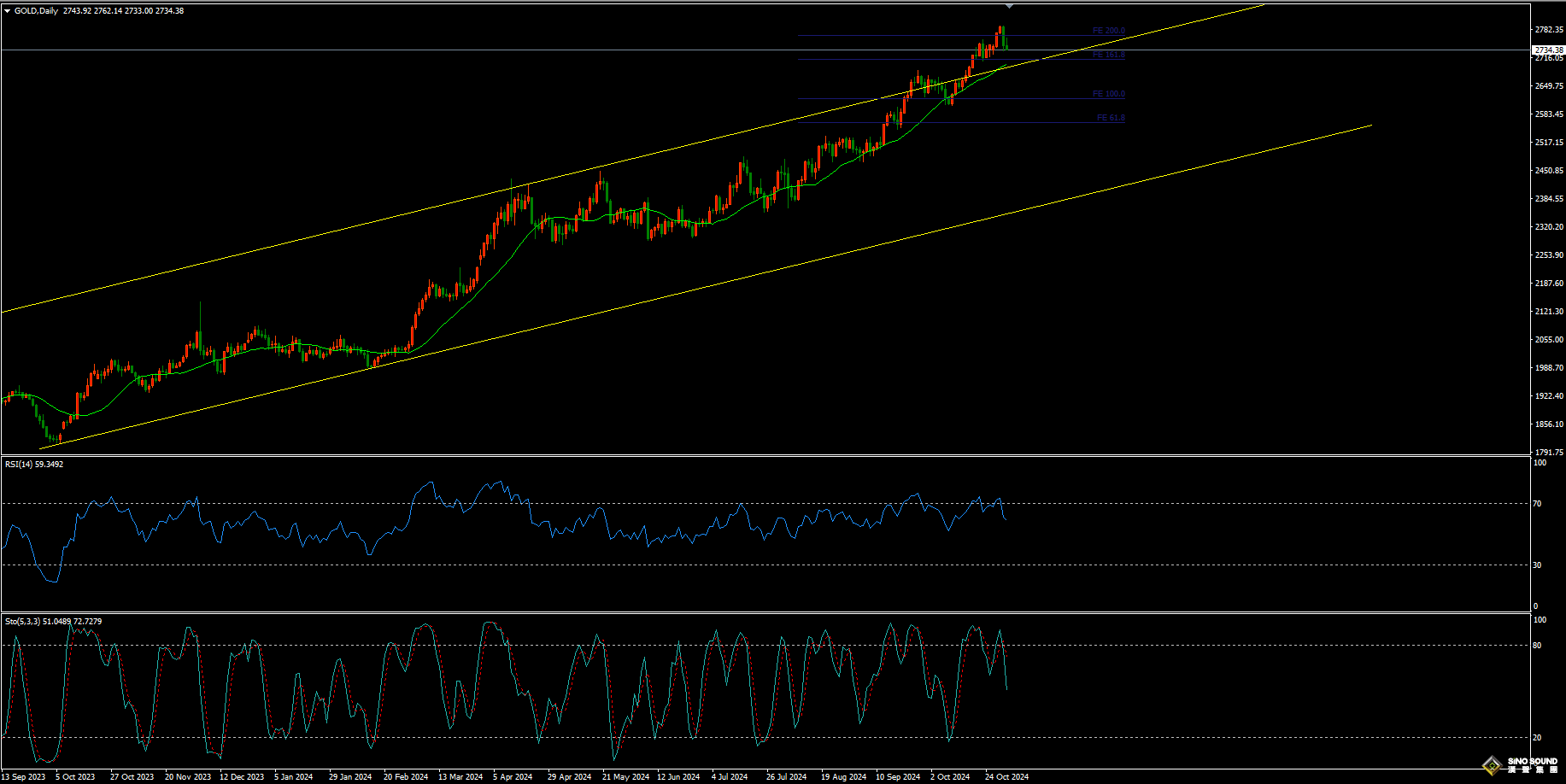
Task: Click the 27 Oct 2023 date label
Action: click(132, 777)
